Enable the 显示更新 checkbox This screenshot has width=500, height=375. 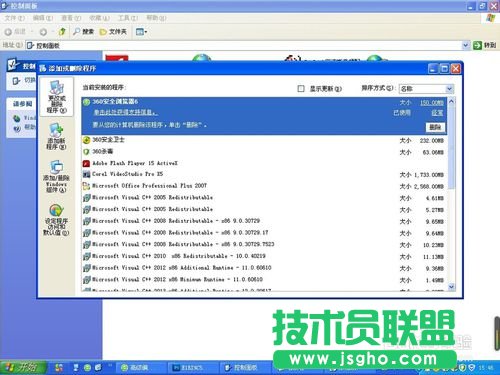click(301, 89)
